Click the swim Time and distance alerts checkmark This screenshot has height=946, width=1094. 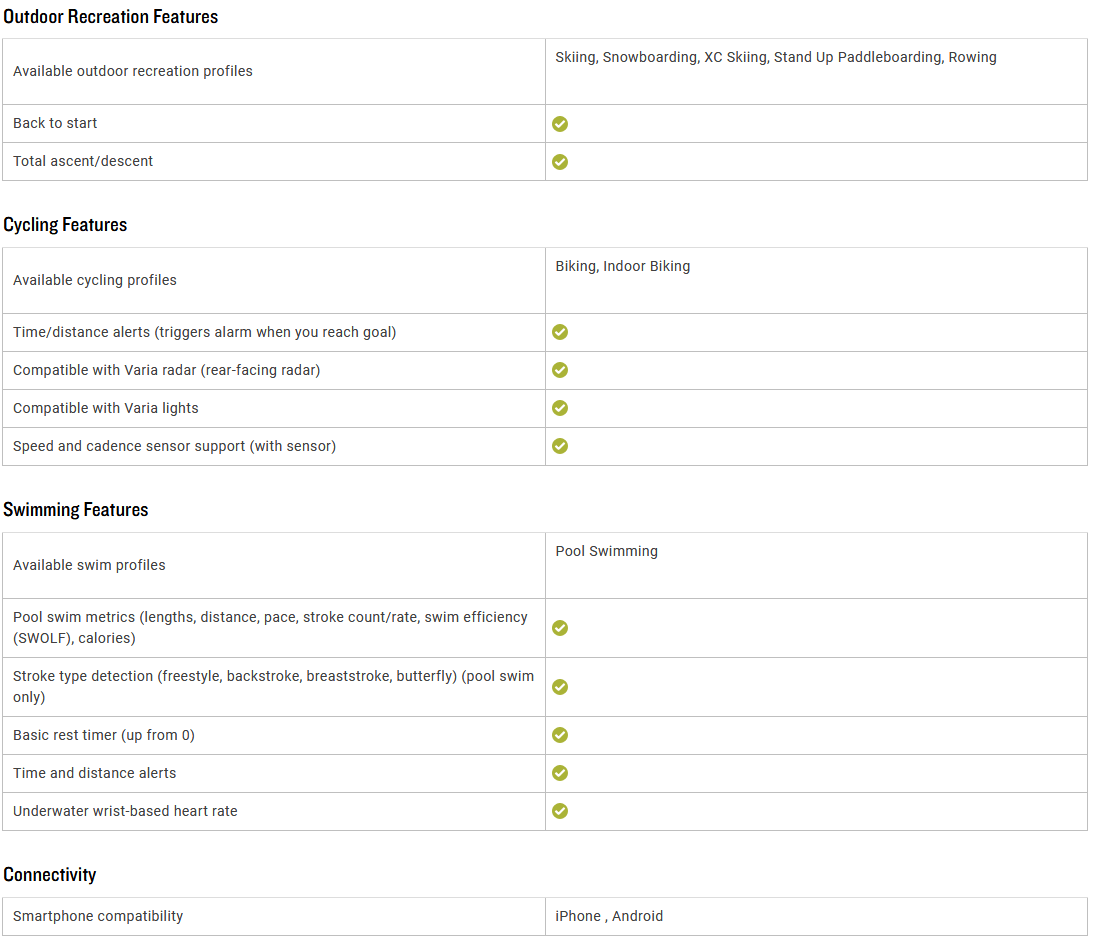tap(560, 773)
